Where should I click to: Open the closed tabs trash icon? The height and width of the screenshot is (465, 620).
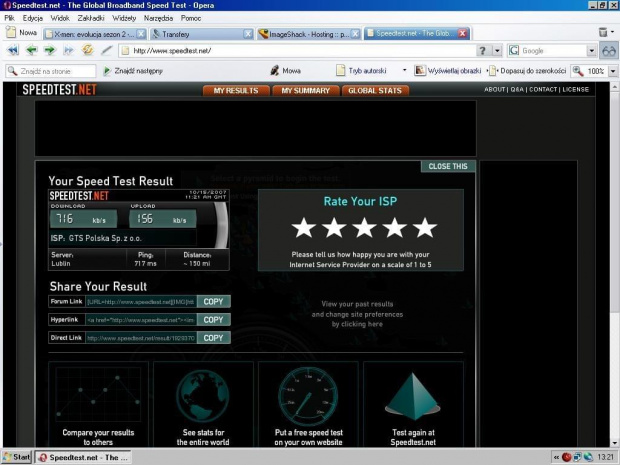604,33
